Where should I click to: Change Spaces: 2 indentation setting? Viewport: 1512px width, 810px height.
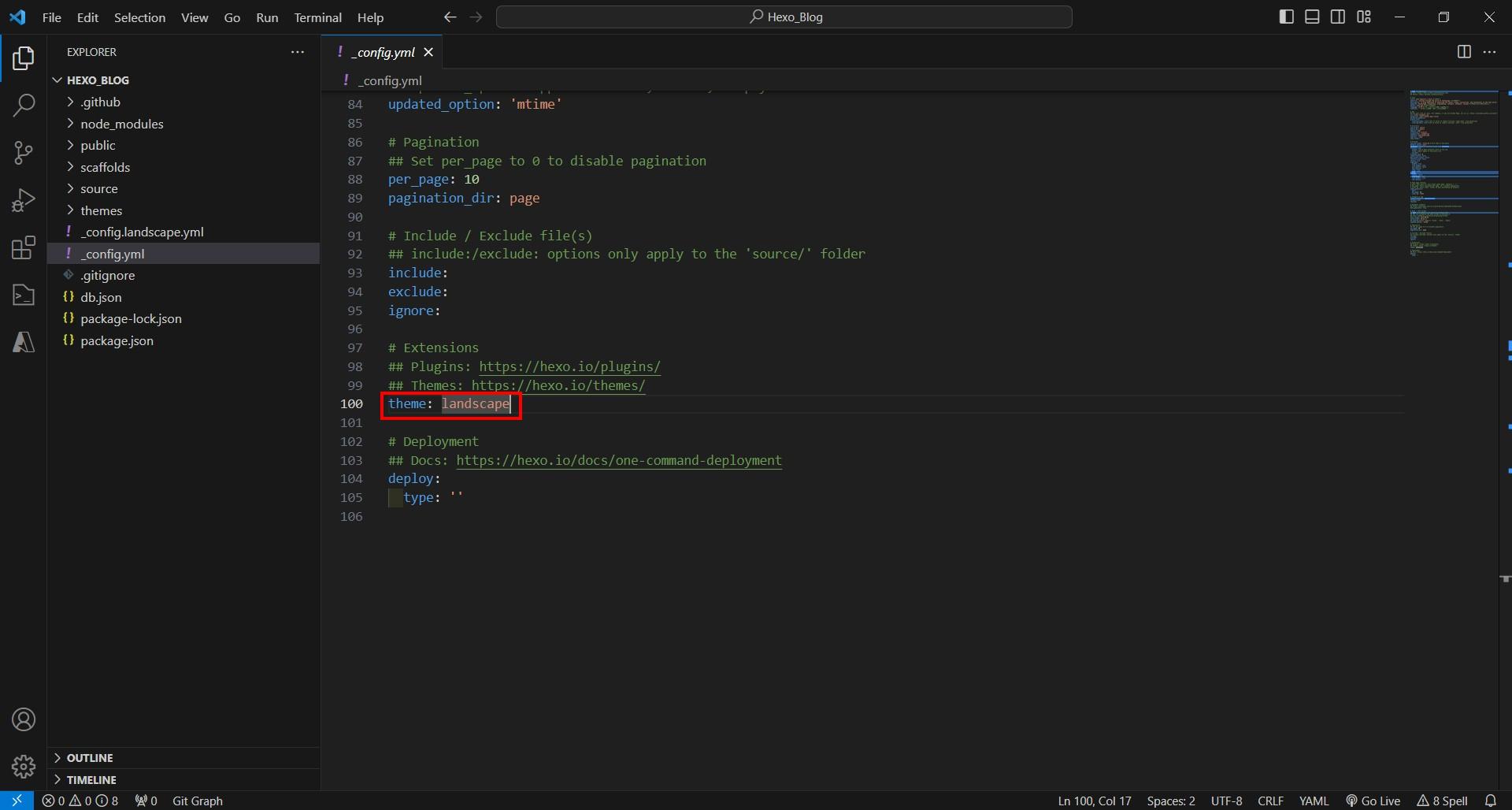click(1170, 801)
